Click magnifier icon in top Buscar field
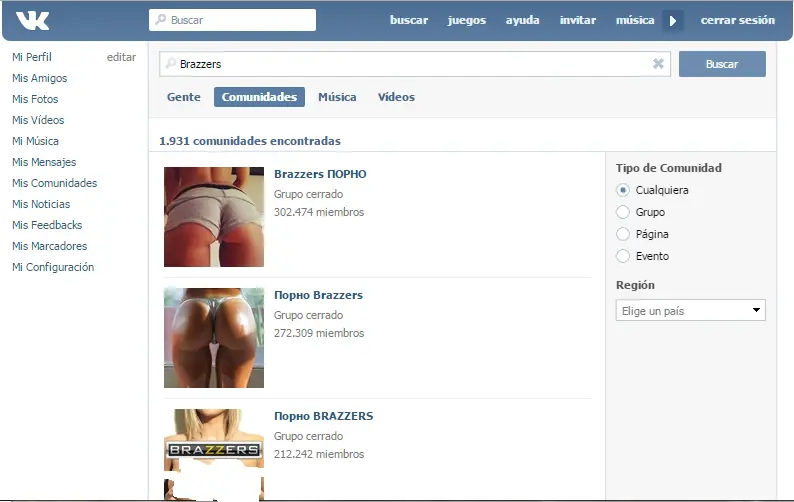This screenshot has height=502, width=794. [x=161, y=20]
